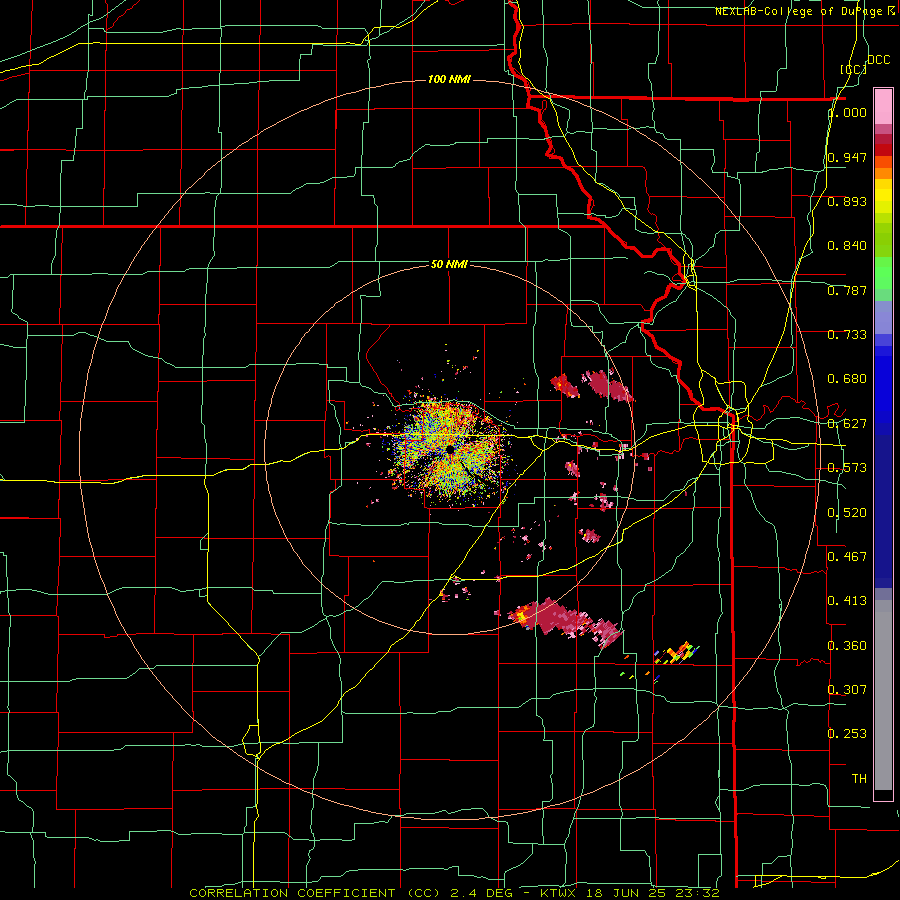
Task: Click the 0.787 color scale value
Action: 847,290
